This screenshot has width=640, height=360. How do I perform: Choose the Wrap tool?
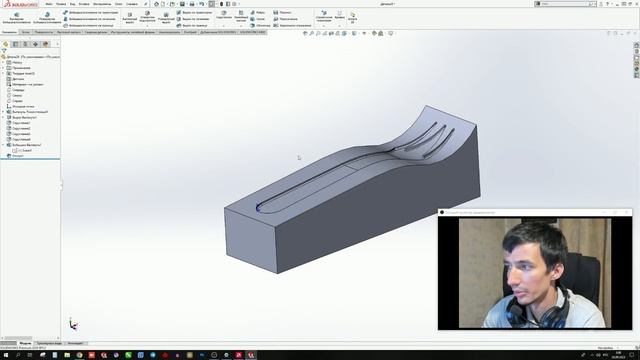tap(282, 13)
